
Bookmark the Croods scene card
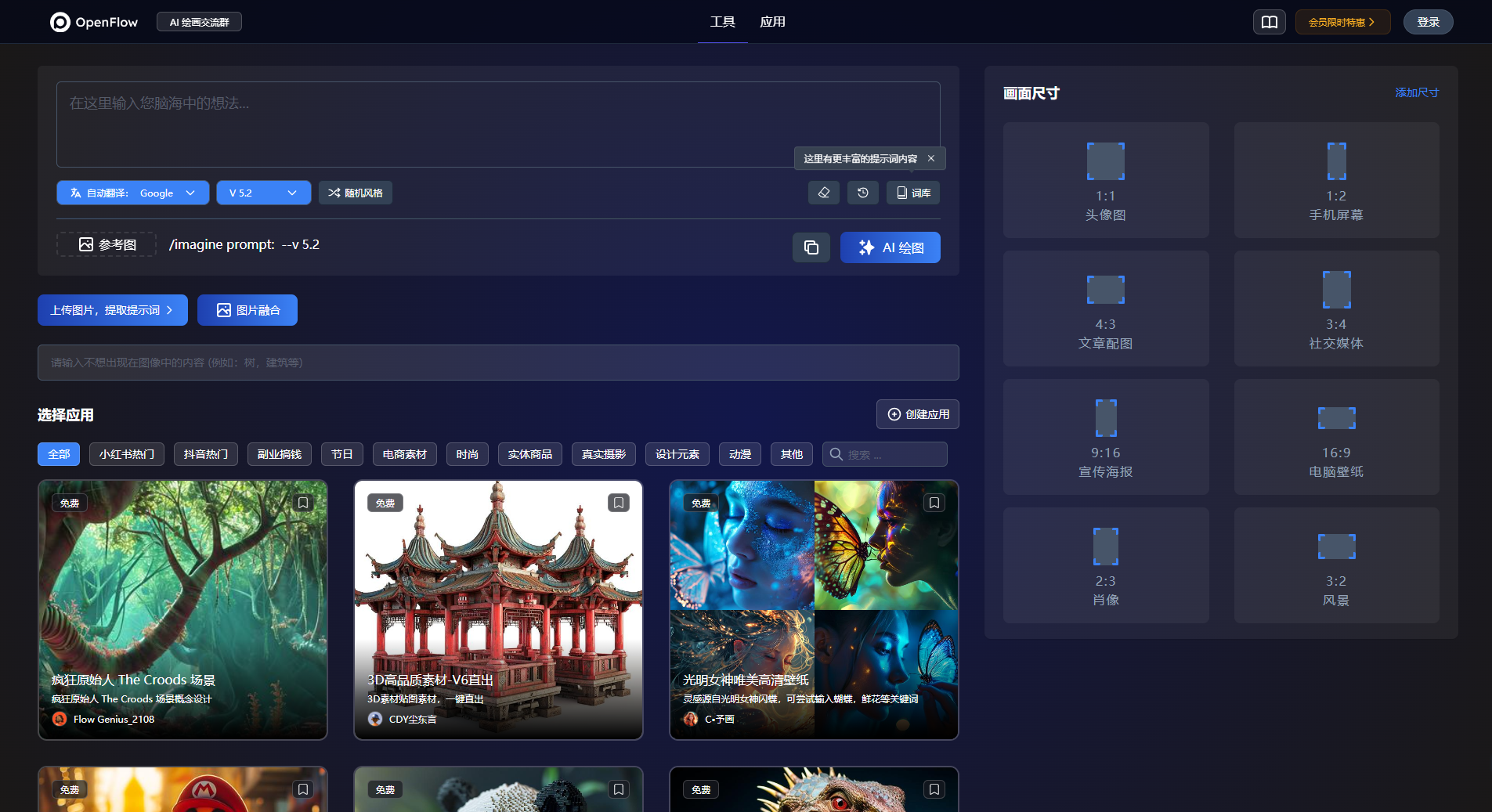click(303, 503)
